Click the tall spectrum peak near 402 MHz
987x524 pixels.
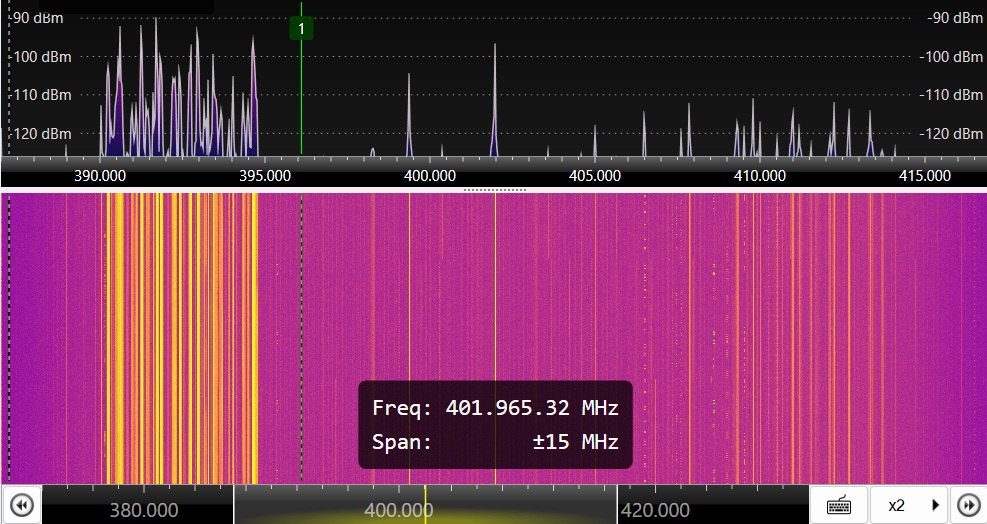click(x=495, y=100)
